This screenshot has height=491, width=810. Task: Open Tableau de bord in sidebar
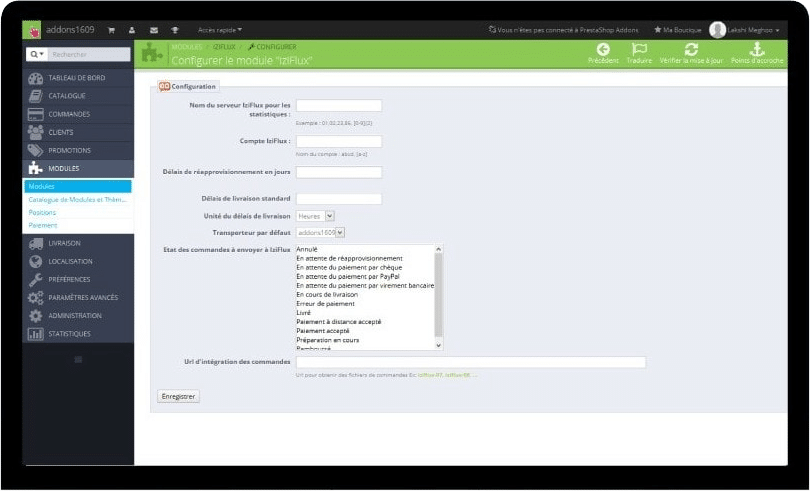click(78, 78)
